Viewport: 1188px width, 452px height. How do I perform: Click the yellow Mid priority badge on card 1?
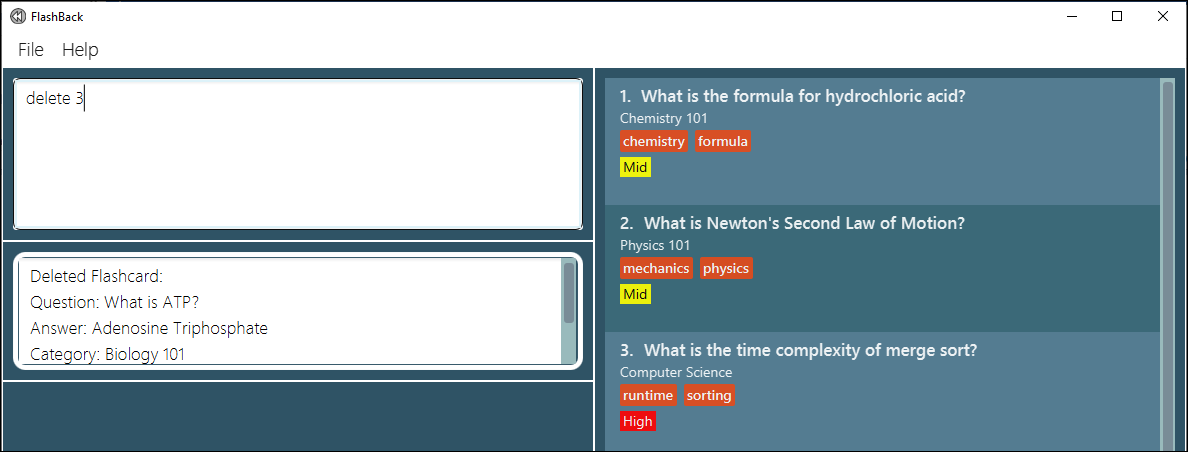pyautogui.click(x=636, y=167)
